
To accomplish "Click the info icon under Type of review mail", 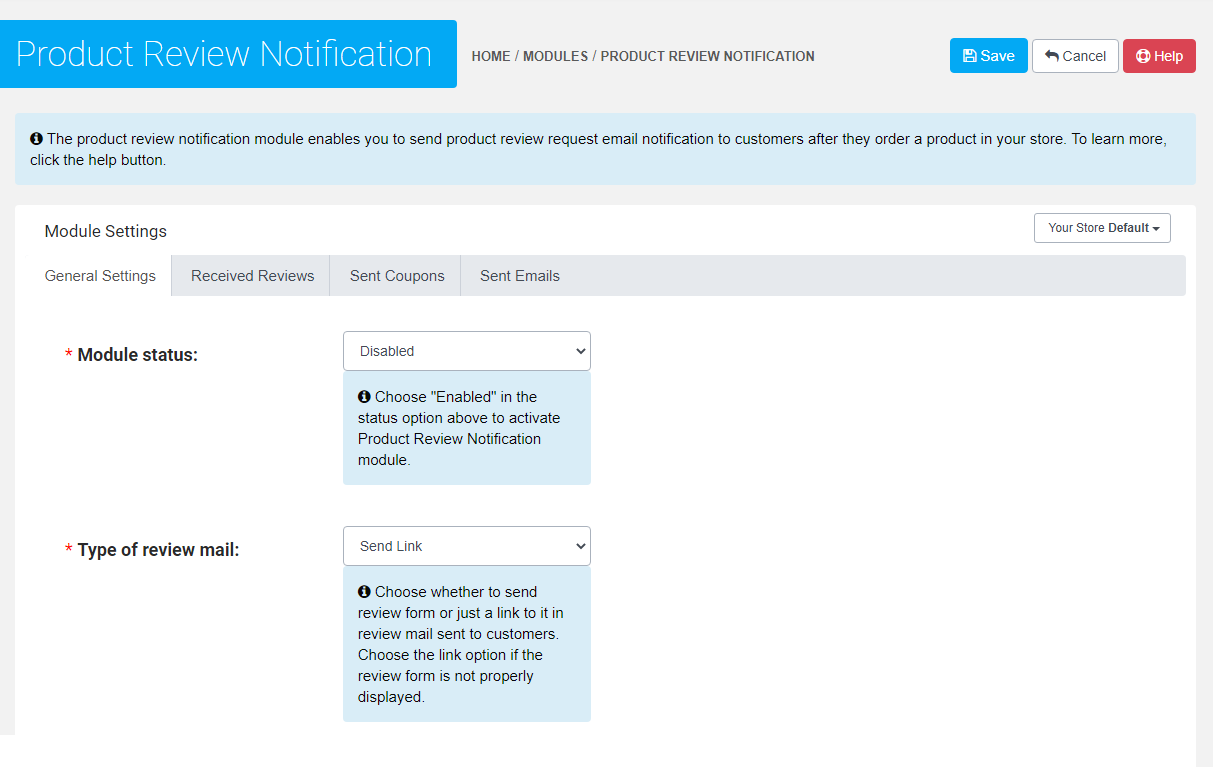I will 364,592.
